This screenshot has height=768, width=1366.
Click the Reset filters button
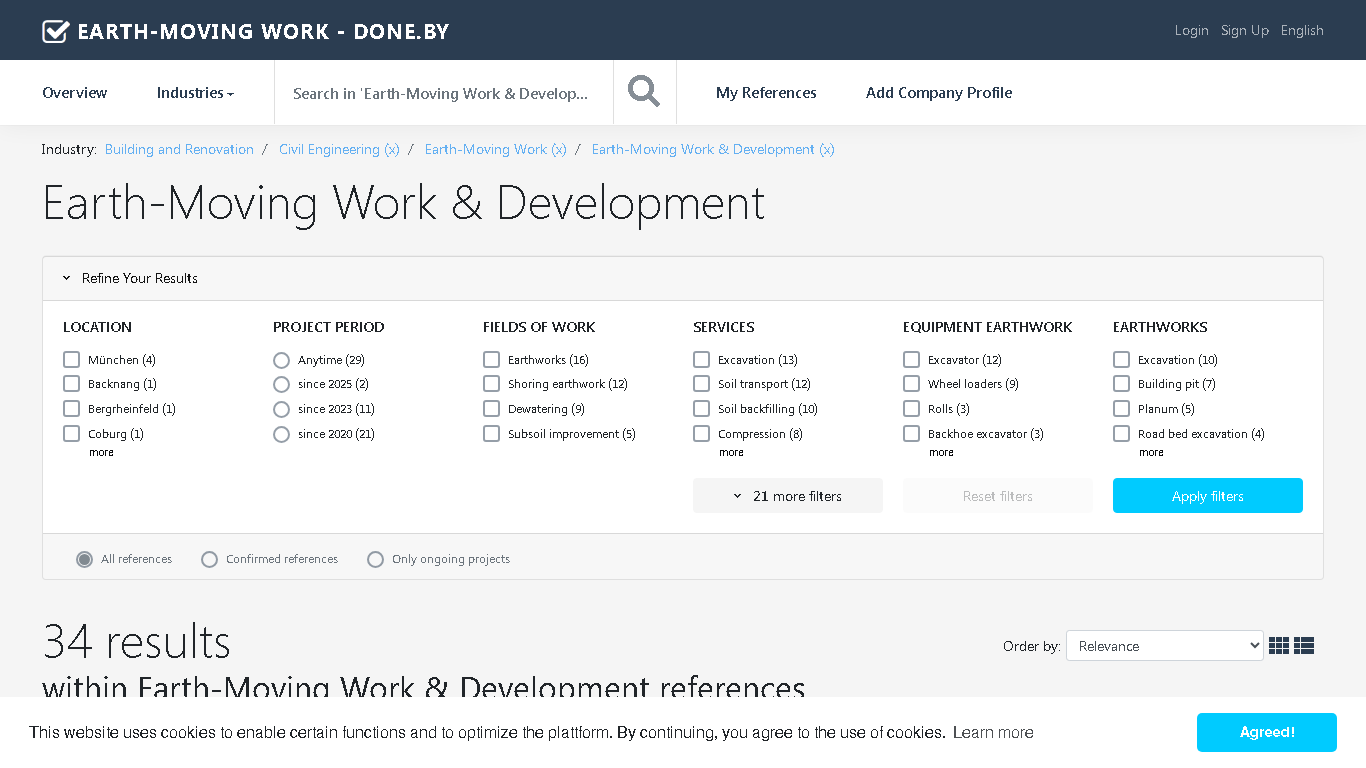998,496
